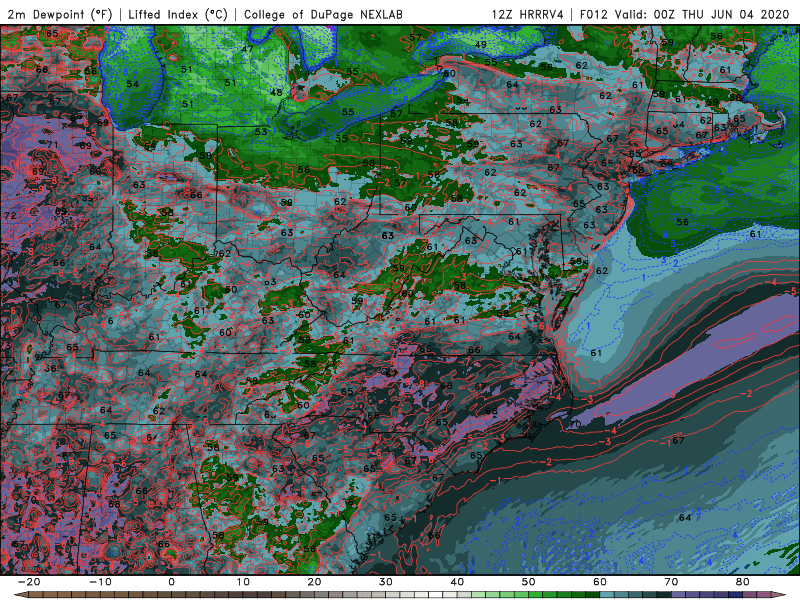Viewport: 800px width, 600px height.
Task: Click the -10 tick label on color bar
Action: point(100,582)
